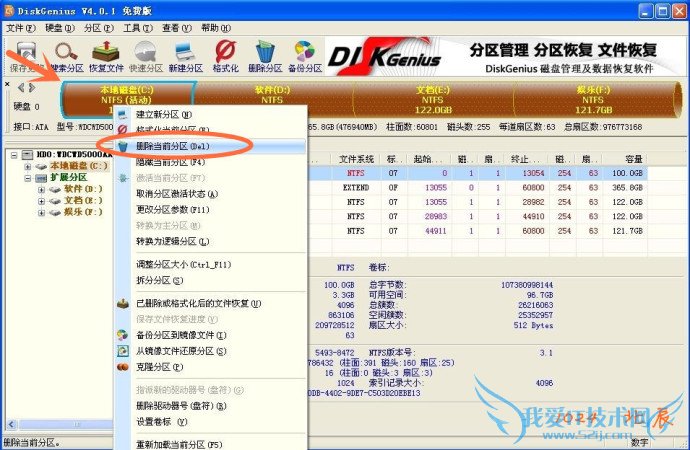Image resolution: width=690 pixels, height=450 pixels.
Task: Expand the 娱乐(F:) tree node
Action: click(x=41, y=212)
